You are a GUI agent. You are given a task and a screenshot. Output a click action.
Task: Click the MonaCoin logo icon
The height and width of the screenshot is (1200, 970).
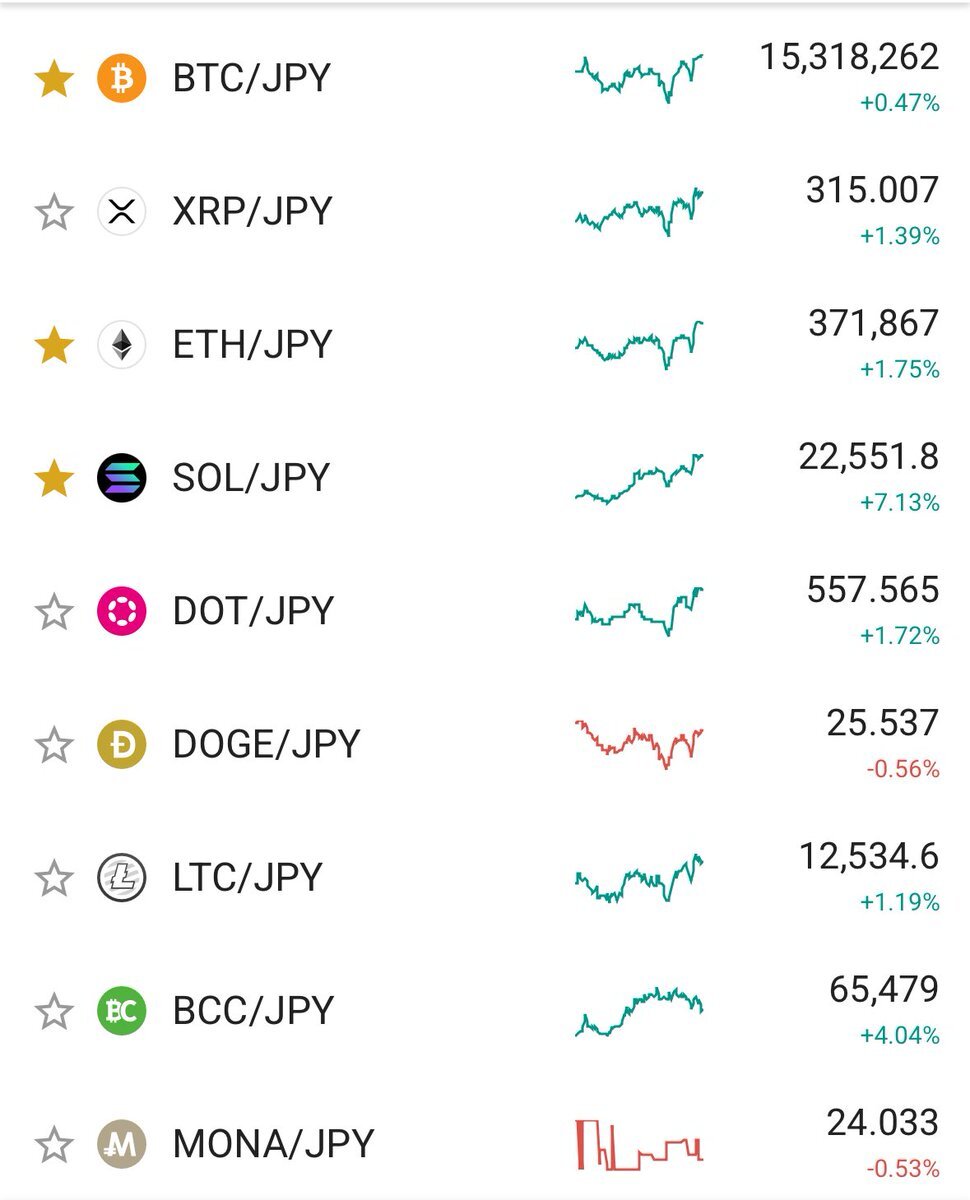coord(122,1143)
